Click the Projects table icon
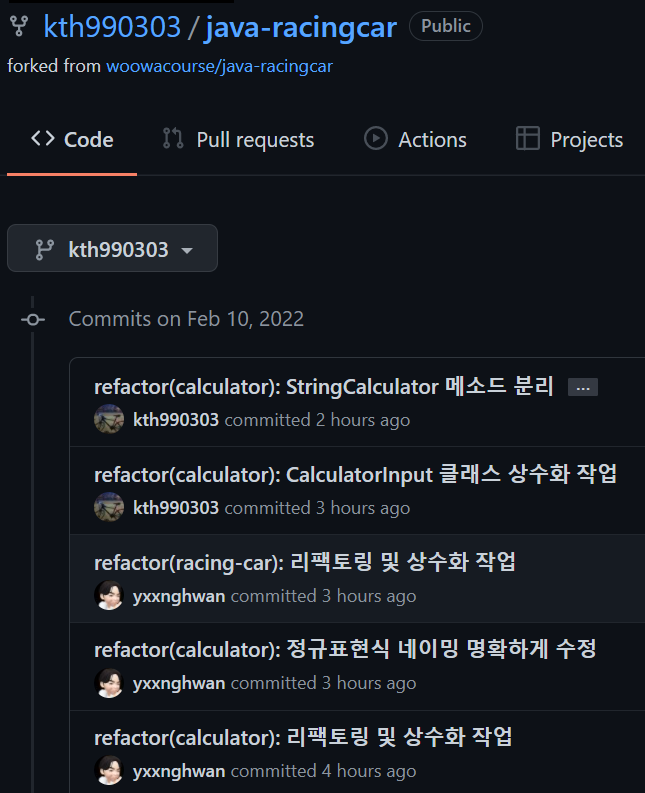The width and height of the screenshot is (645, 793). pyautogui.click(x=528, y=139)
